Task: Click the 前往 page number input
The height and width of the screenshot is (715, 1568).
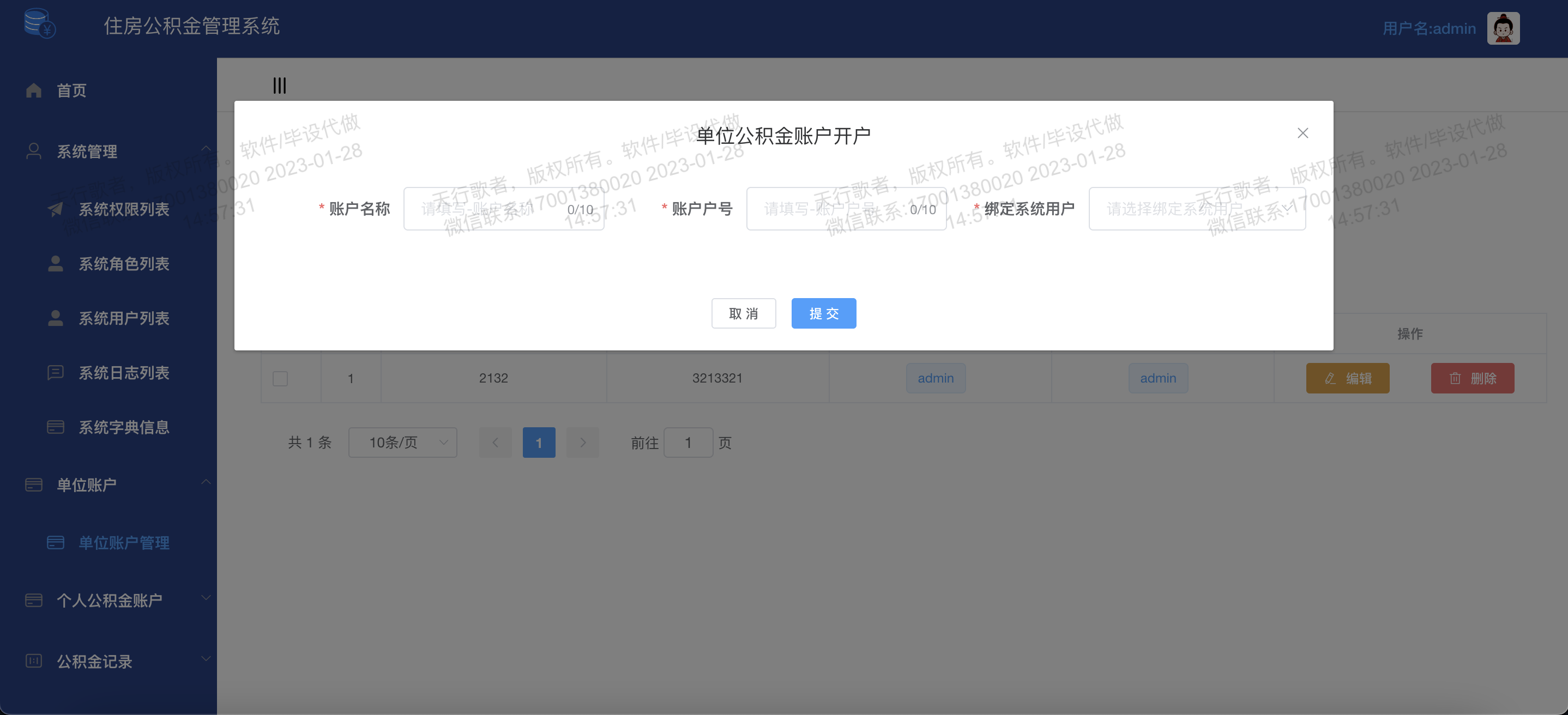Action: point(688,443)
